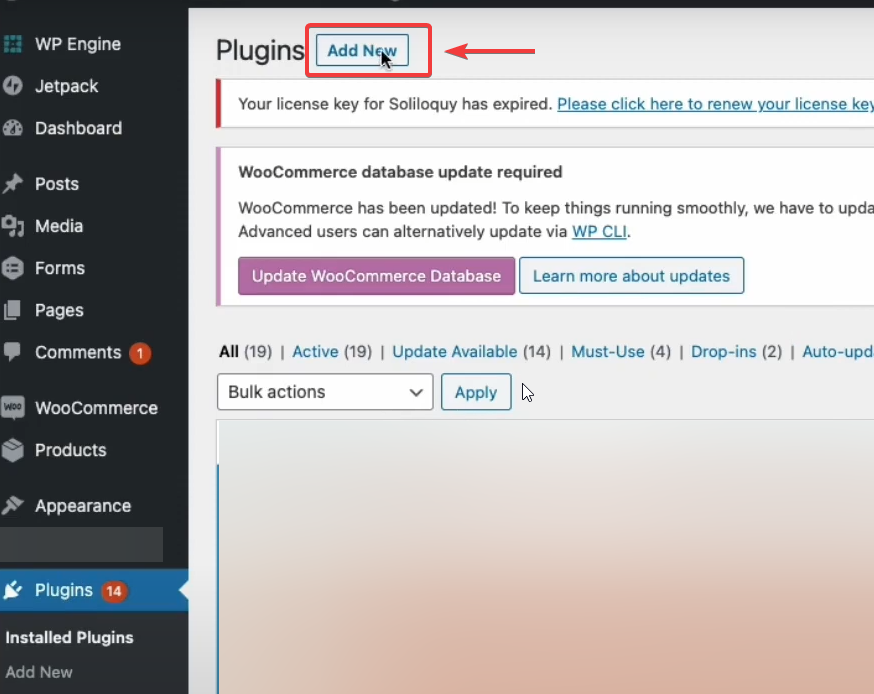Viewport: 874px width, 694px height.
Task: Click Learn more about updates button
Action: pos(631,276)
